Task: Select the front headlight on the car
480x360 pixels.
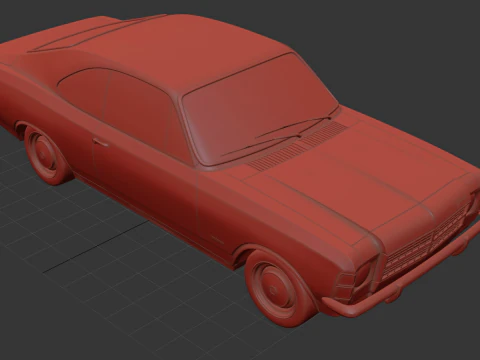Action: point(364,275)
